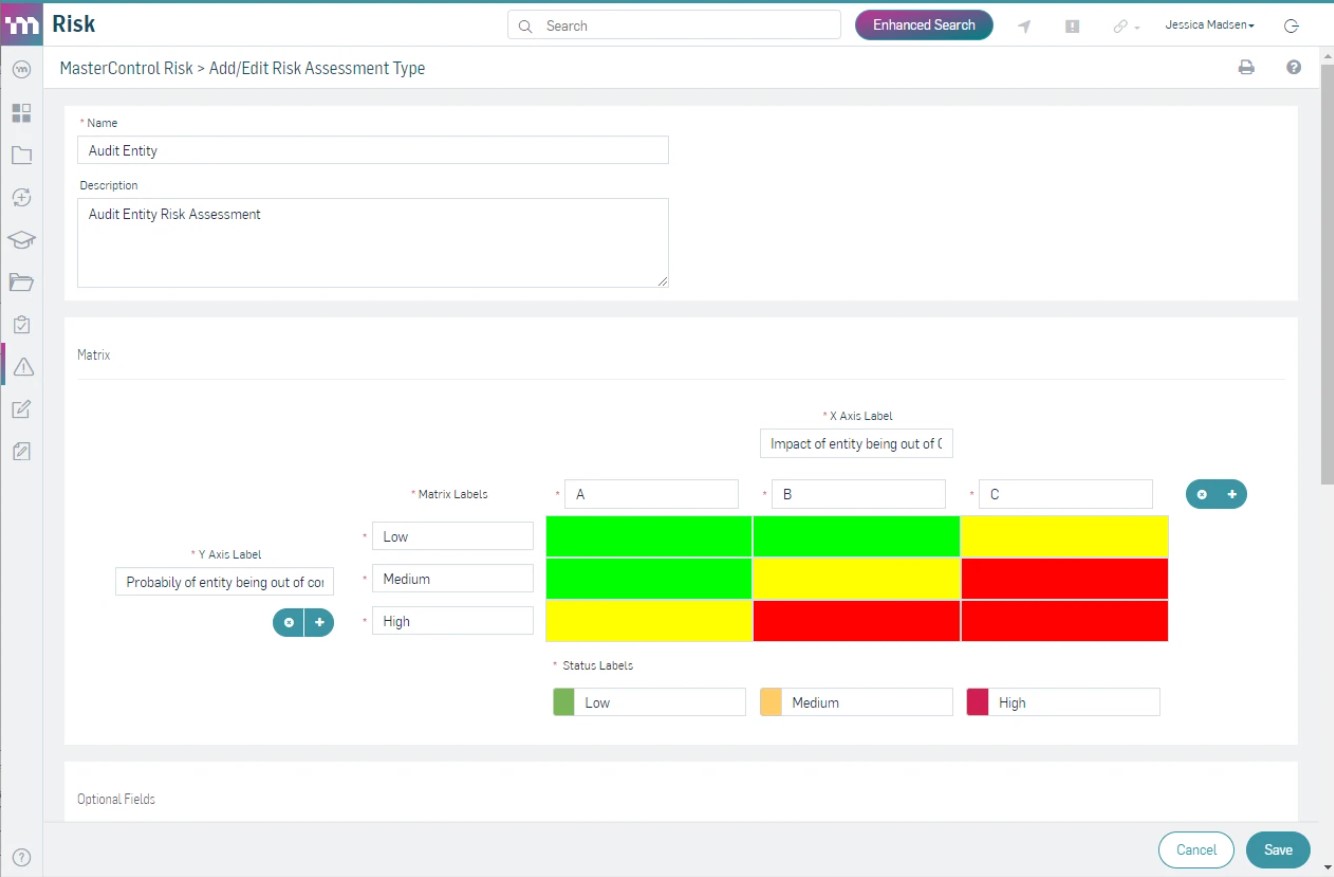Click the add matrix column plus button
Screen dimensions: 1334x877
point(1231,494)
